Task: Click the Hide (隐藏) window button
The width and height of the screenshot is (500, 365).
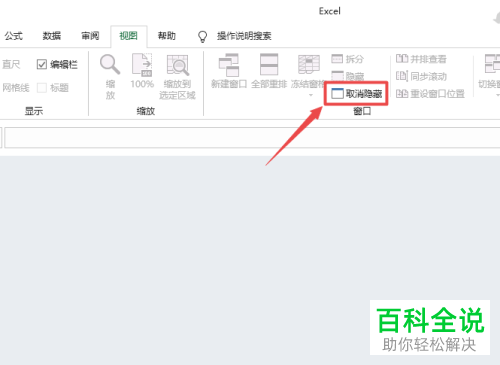Action: click(347, 76)
